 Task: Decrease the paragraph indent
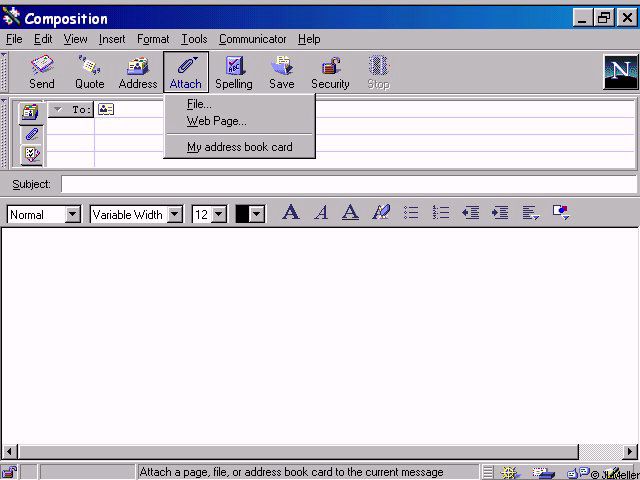coord(471,213)
